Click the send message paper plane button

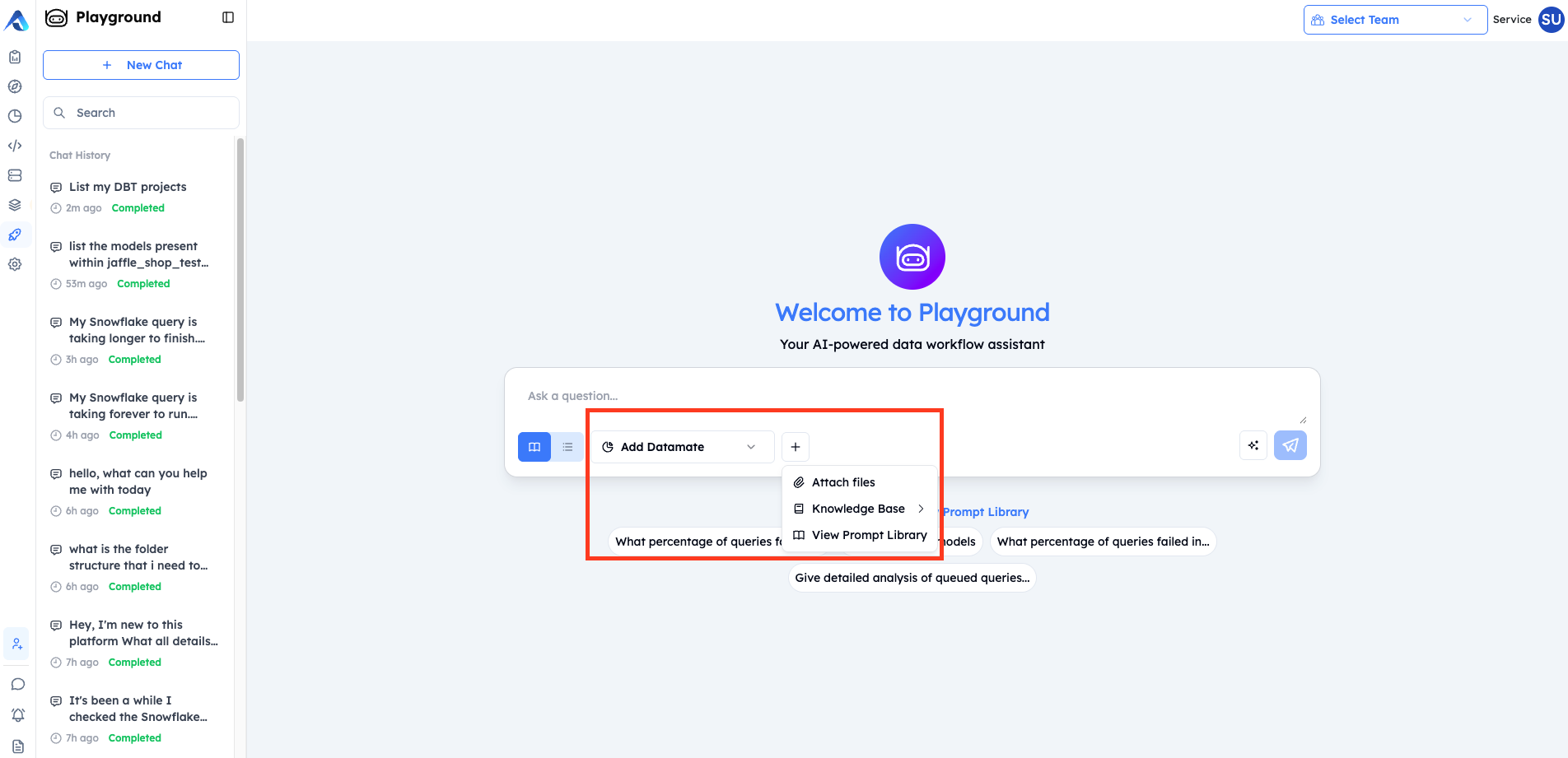[1290, 445]
